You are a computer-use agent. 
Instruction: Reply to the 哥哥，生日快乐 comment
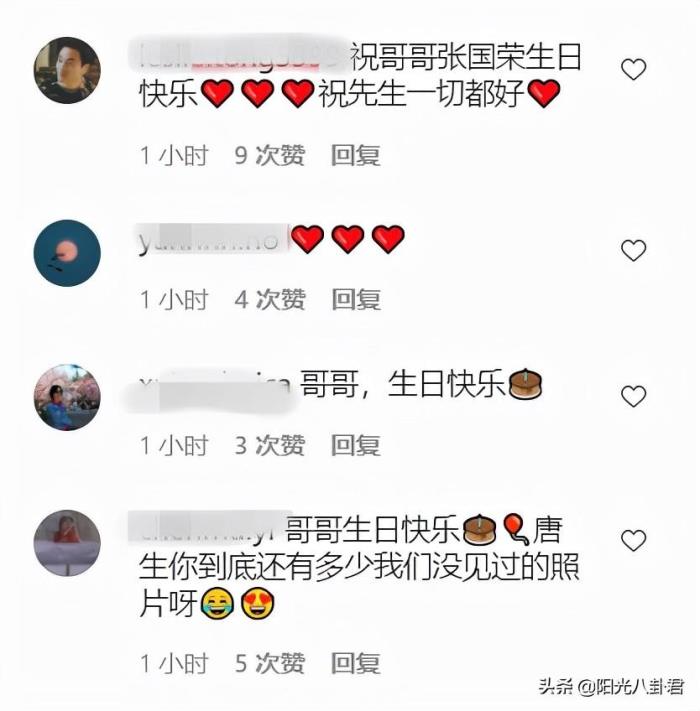pyautogui.click(x=355, y=445)
